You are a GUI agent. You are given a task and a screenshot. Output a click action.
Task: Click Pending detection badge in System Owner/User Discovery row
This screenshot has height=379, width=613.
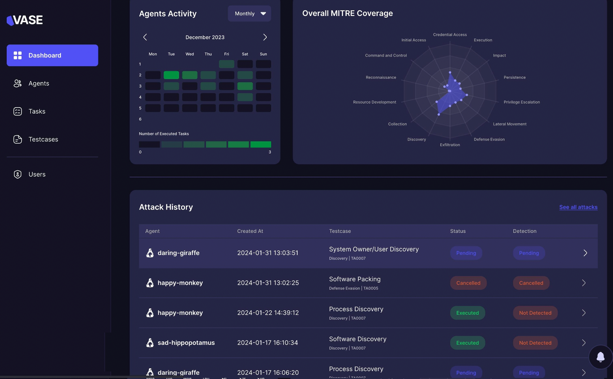(529, 253)
